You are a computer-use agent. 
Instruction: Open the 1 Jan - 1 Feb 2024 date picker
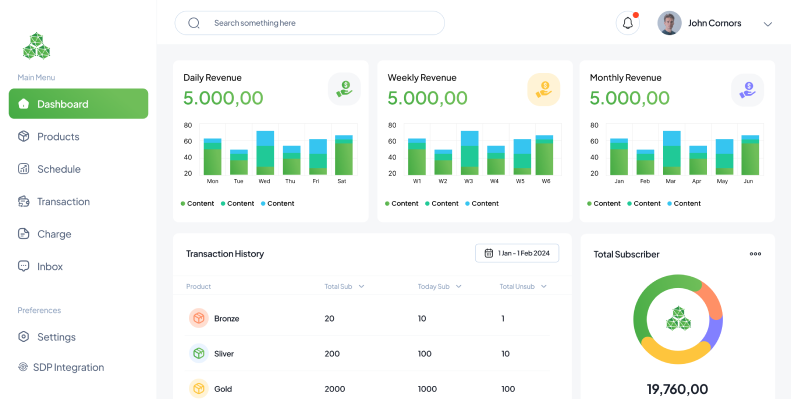pyautogui.click(x=517, y=253)
